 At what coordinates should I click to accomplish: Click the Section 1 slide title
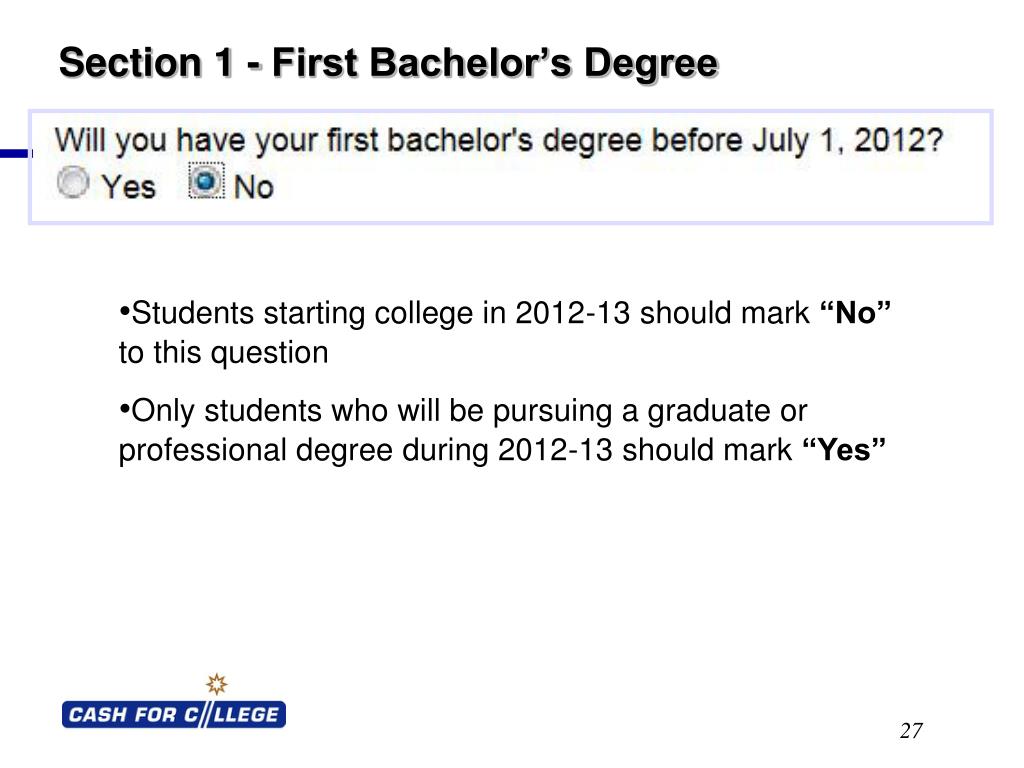coord(389,63)
